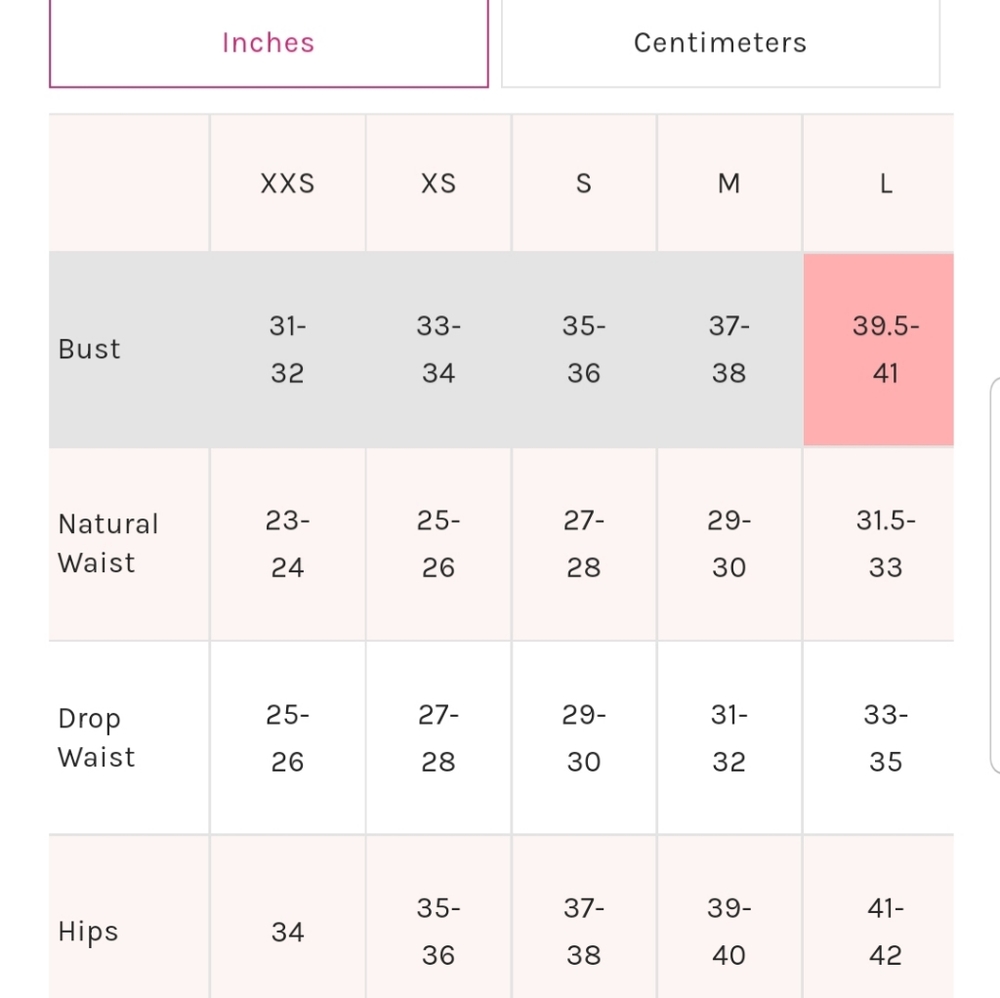The image size is (1000, 998).
Task: Select the XXS bust 31-32 cell
Action: point(288,349)
